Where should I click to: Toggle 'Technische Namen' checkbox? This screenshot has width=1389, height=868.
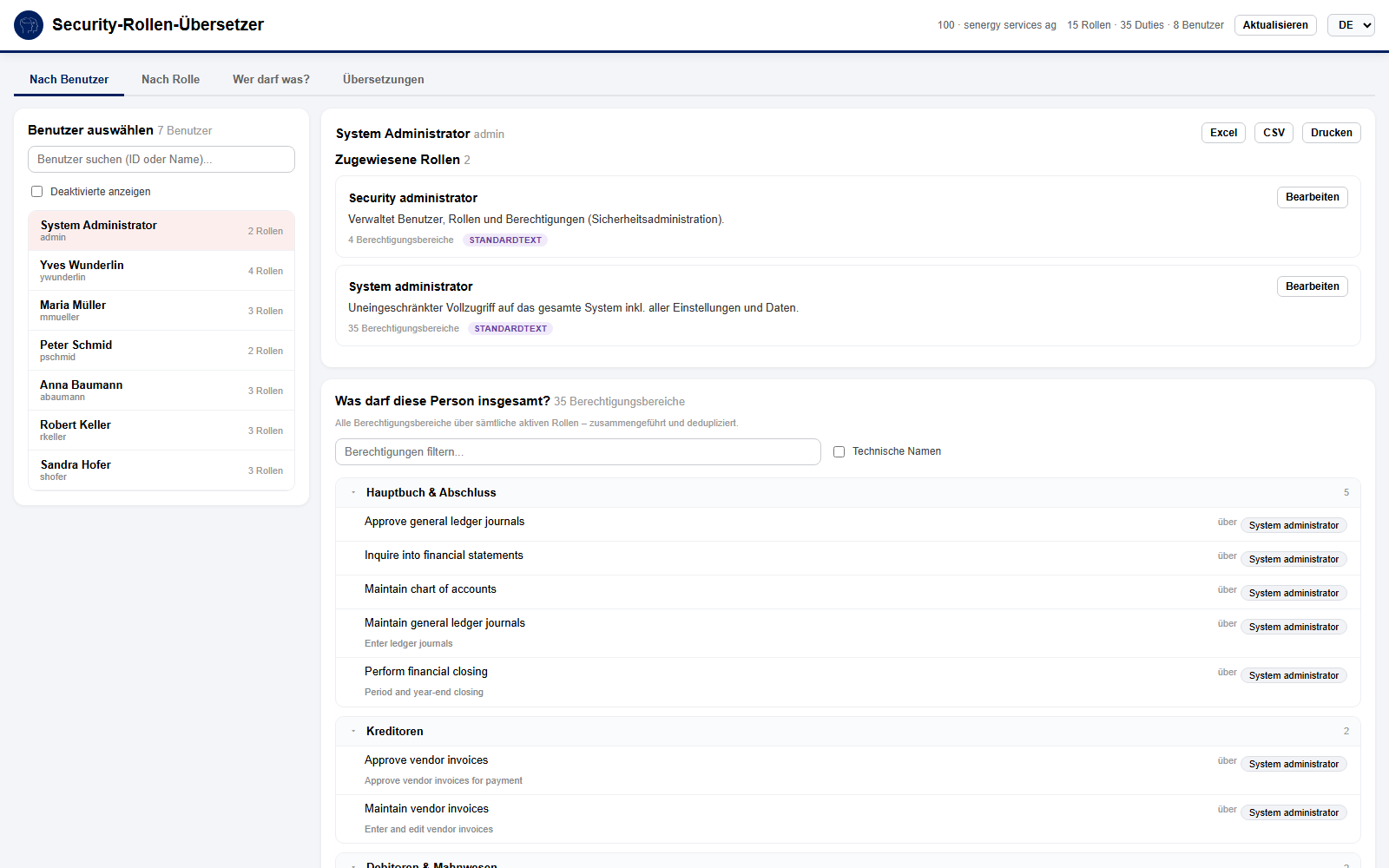pyautogui.click(x=839, y=451)
